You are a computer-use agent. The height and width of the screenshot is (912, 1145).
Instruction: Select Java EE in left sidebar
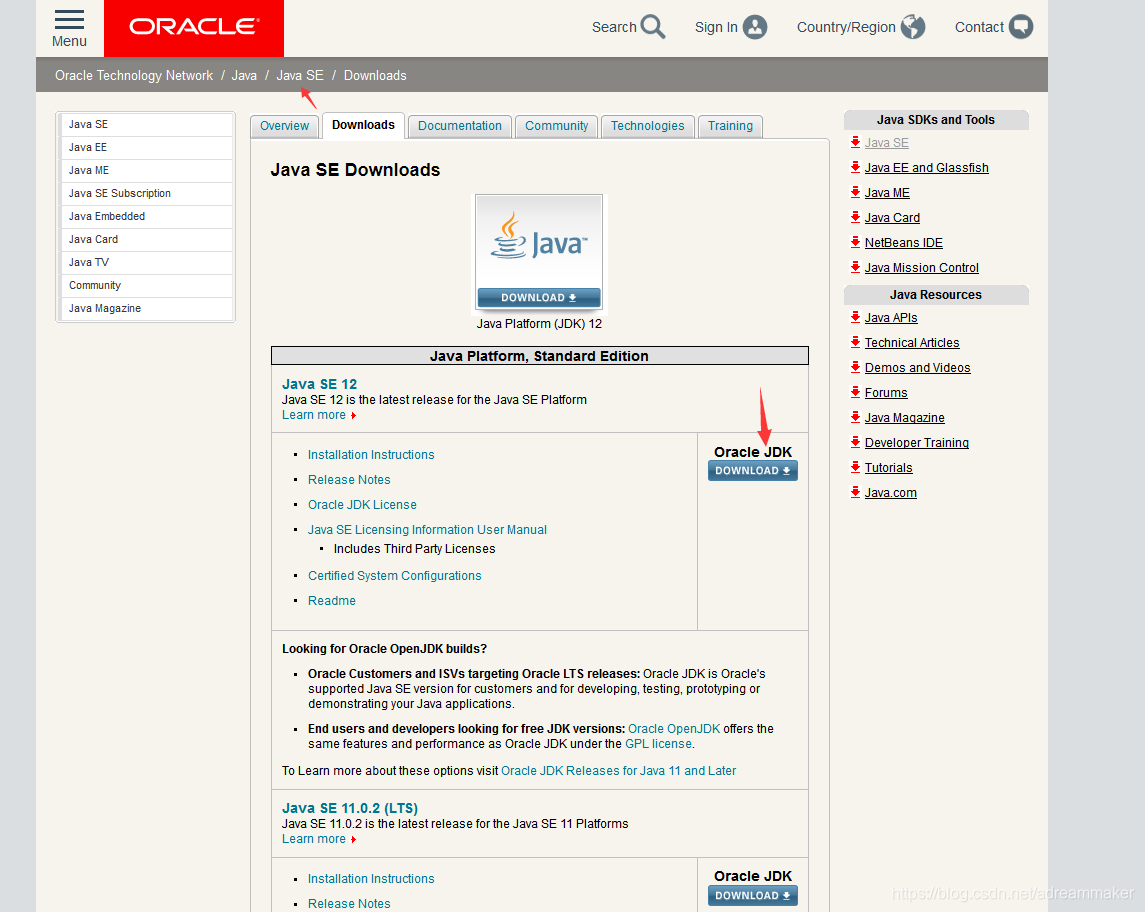(x=146, y=147)
